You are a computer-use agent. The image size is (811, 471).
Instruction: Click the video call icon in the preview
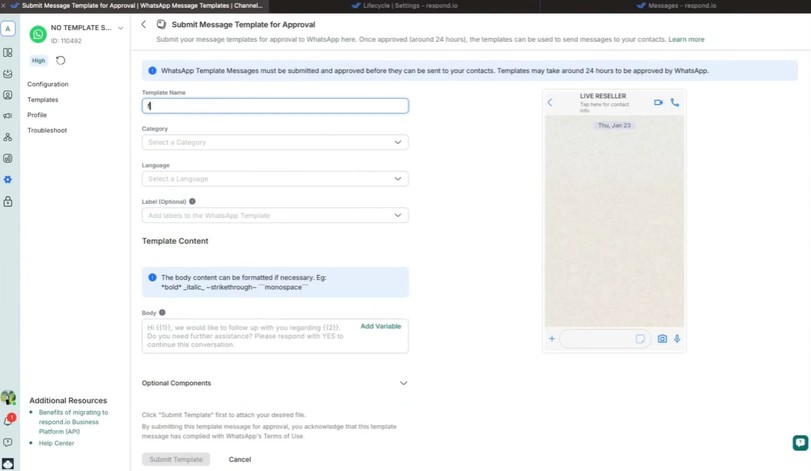[658, 102]
